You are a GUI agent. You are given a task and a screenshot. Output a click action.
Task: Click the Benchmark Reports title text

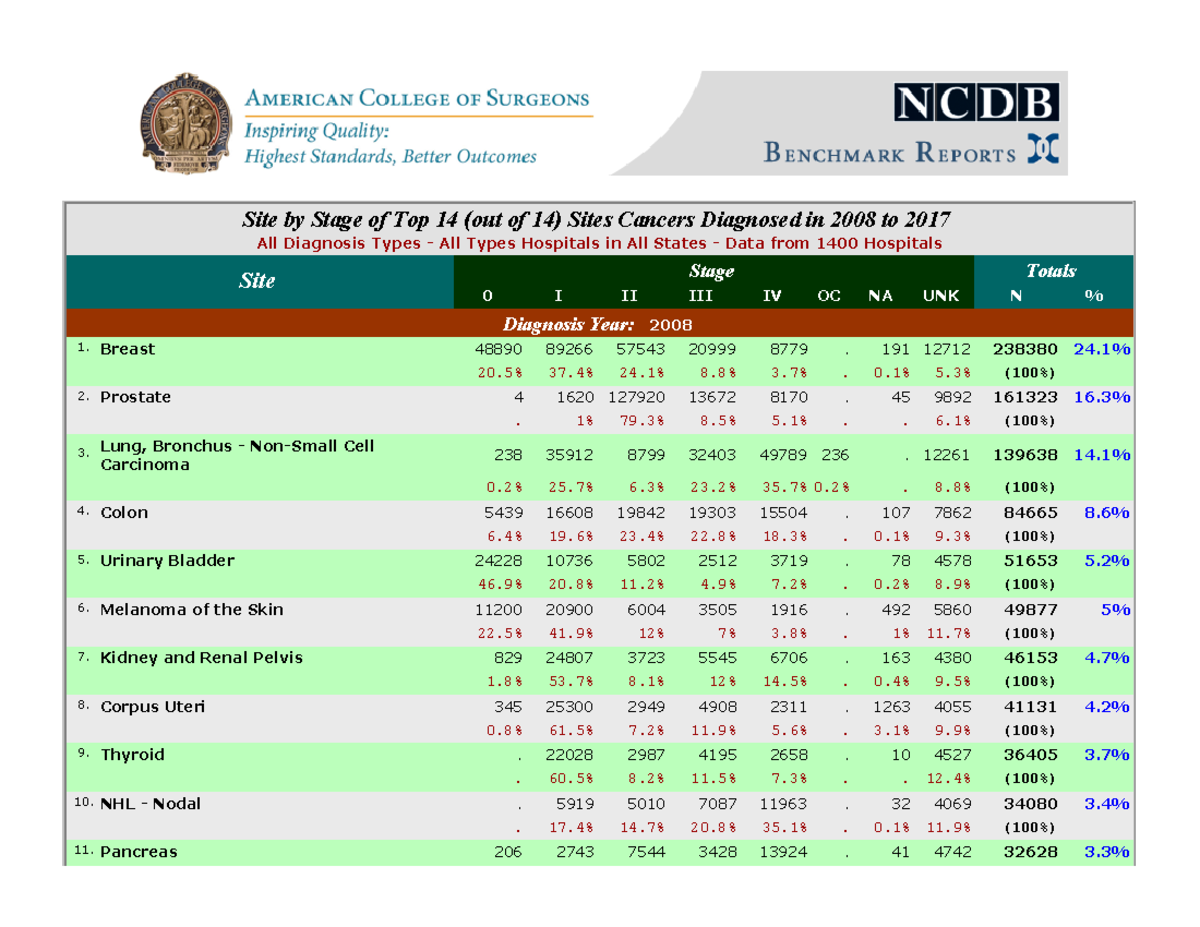890,154
